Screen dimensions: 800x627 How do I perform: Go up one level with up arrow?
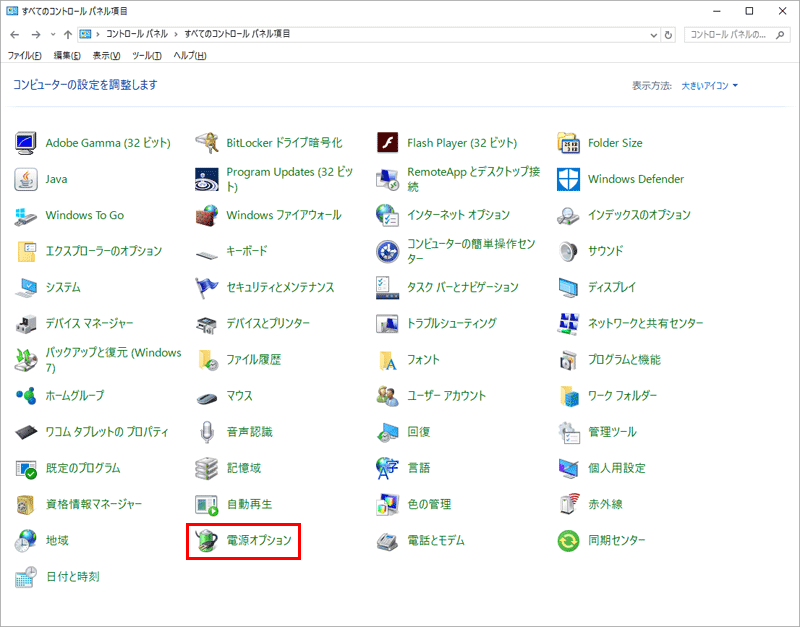click(x=68, y=35)
